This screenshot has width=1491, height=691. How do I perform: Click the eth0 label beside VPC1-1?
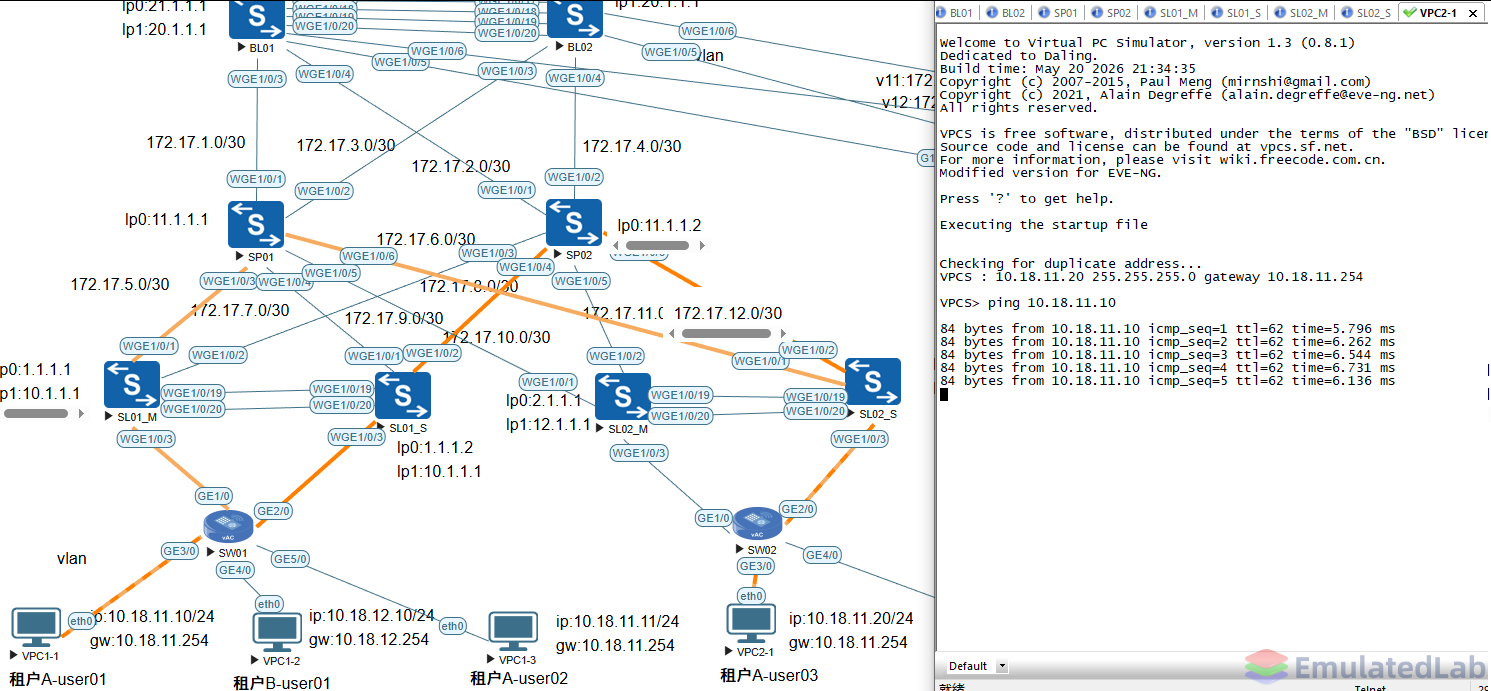pos(81,621)
